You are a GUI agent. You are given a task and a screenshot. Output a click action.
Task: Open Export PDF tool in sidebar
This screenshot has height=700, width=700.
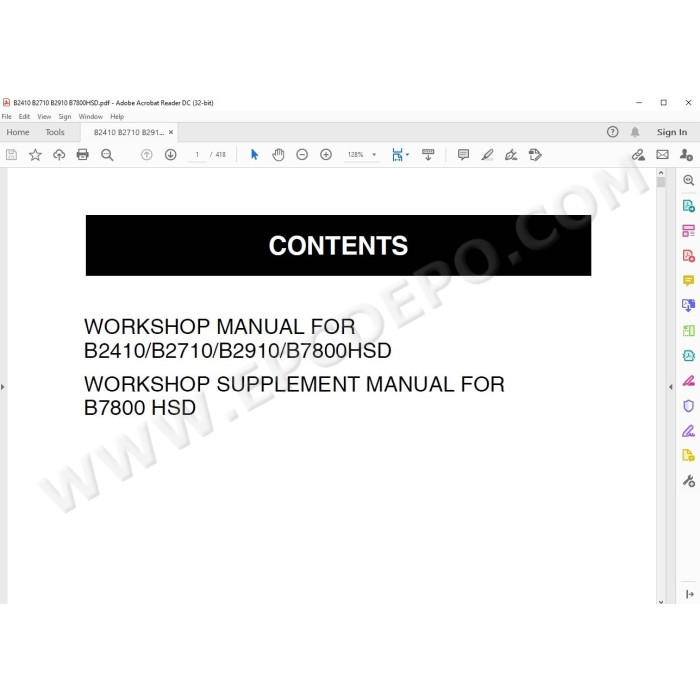click(688, 206)
